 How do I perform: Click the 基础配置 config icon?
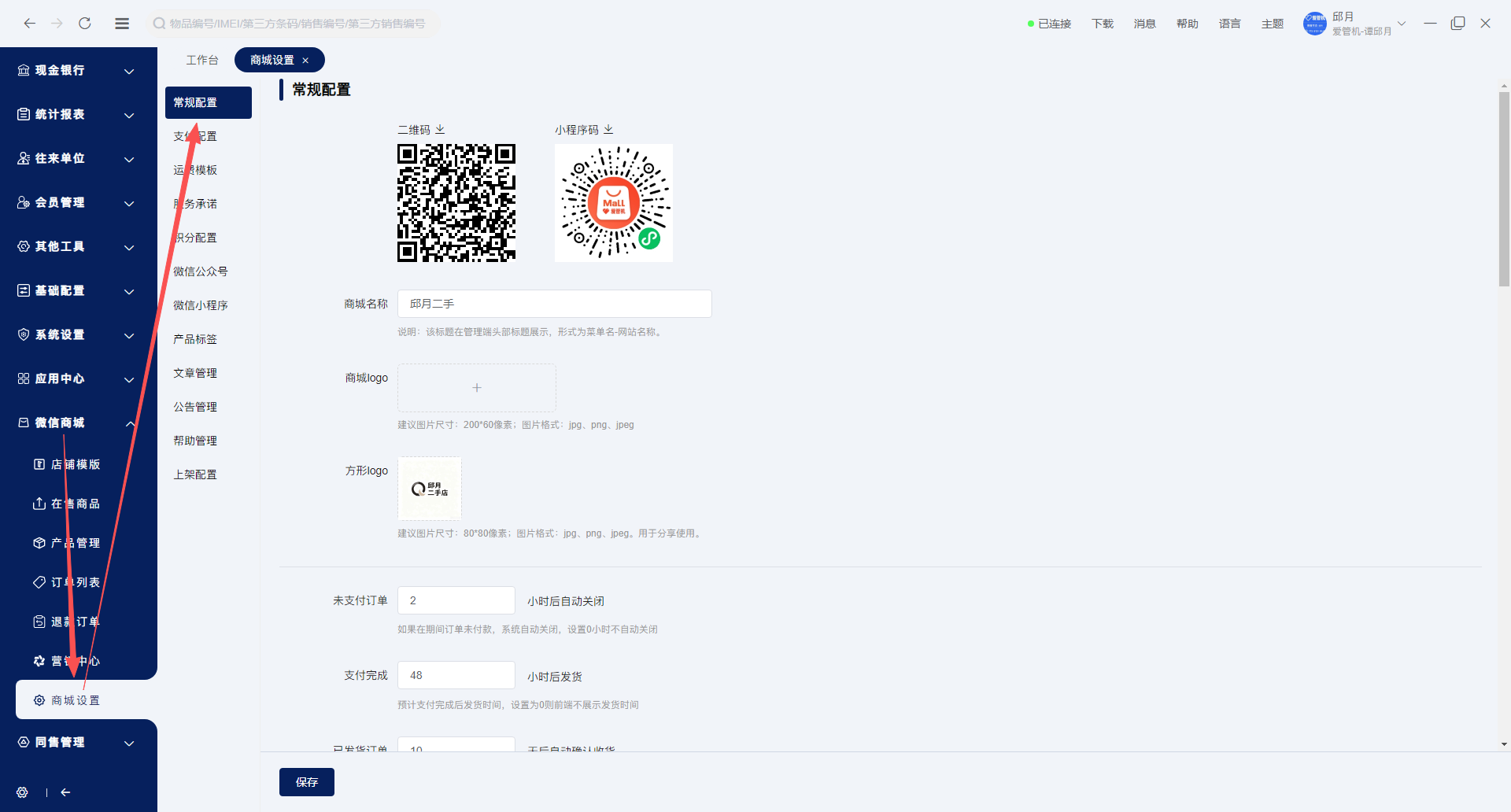[x=24, y=290]
